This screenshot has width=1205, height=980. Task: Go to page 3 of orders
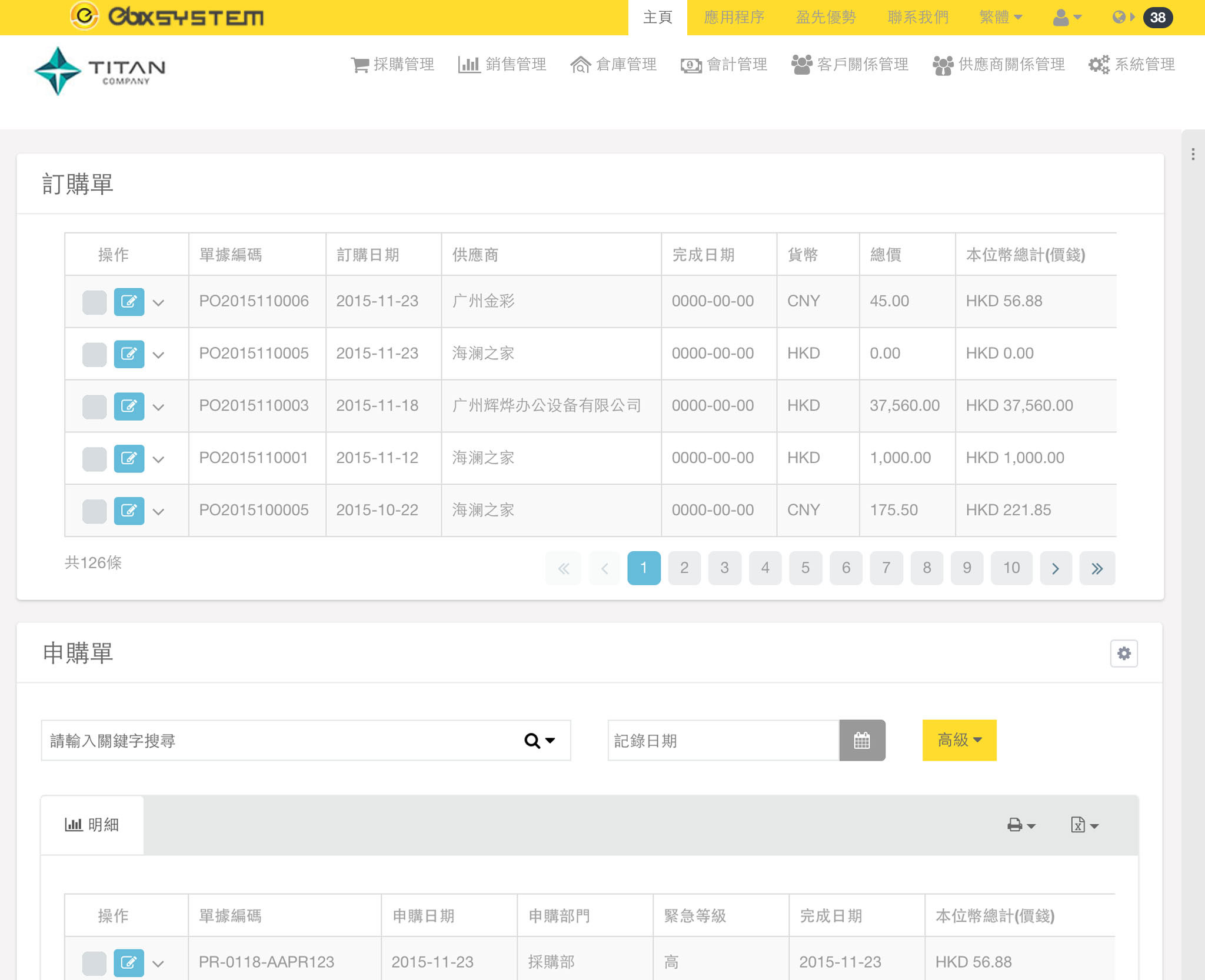(x=725, y=568)
